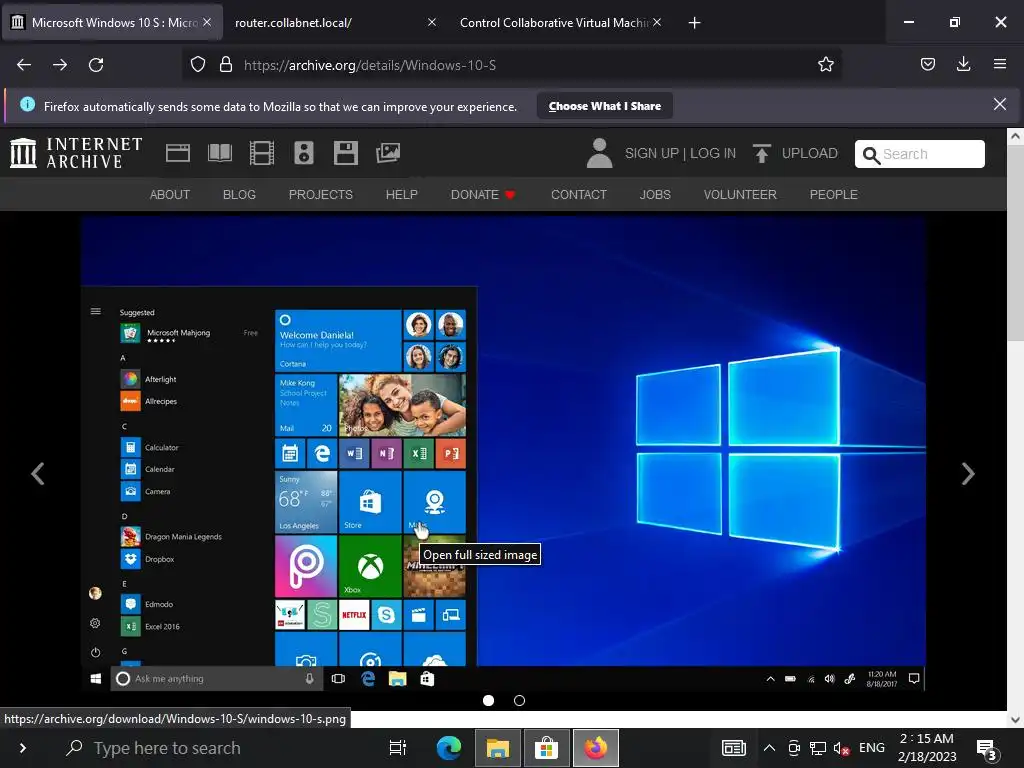Viewport: 1024px width, 768px height.
Task: Open the Audio speaker icon
Action: (304, 153)
